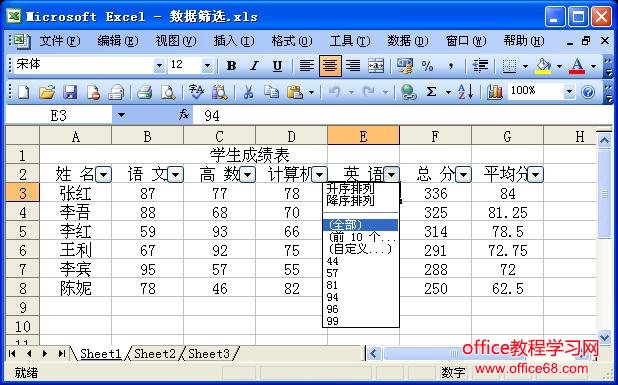Open the 数据 menu

(x=408, y=41)
